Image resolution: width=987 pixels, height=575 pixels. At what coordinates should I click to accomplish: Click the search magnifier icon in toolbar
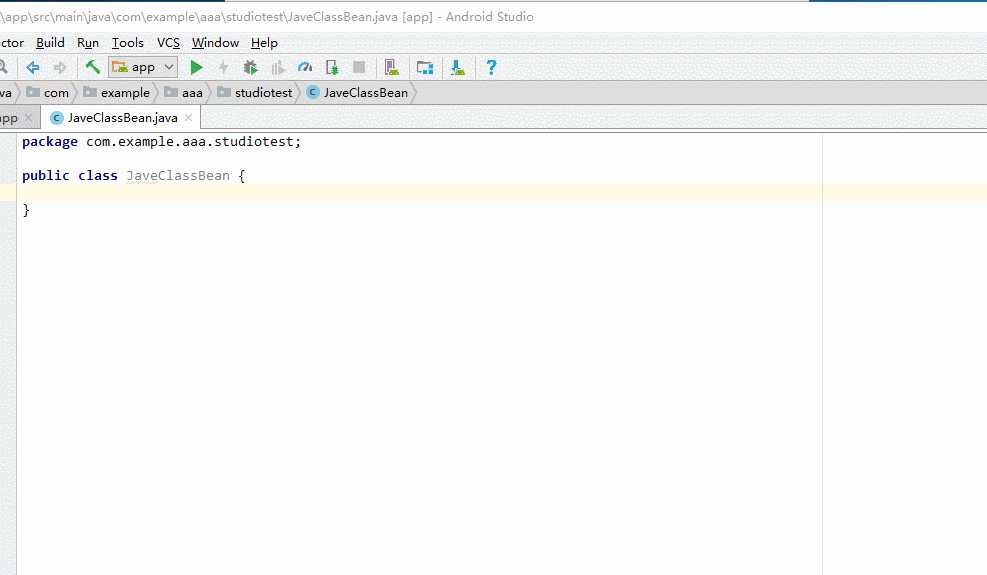coord(3,67)
